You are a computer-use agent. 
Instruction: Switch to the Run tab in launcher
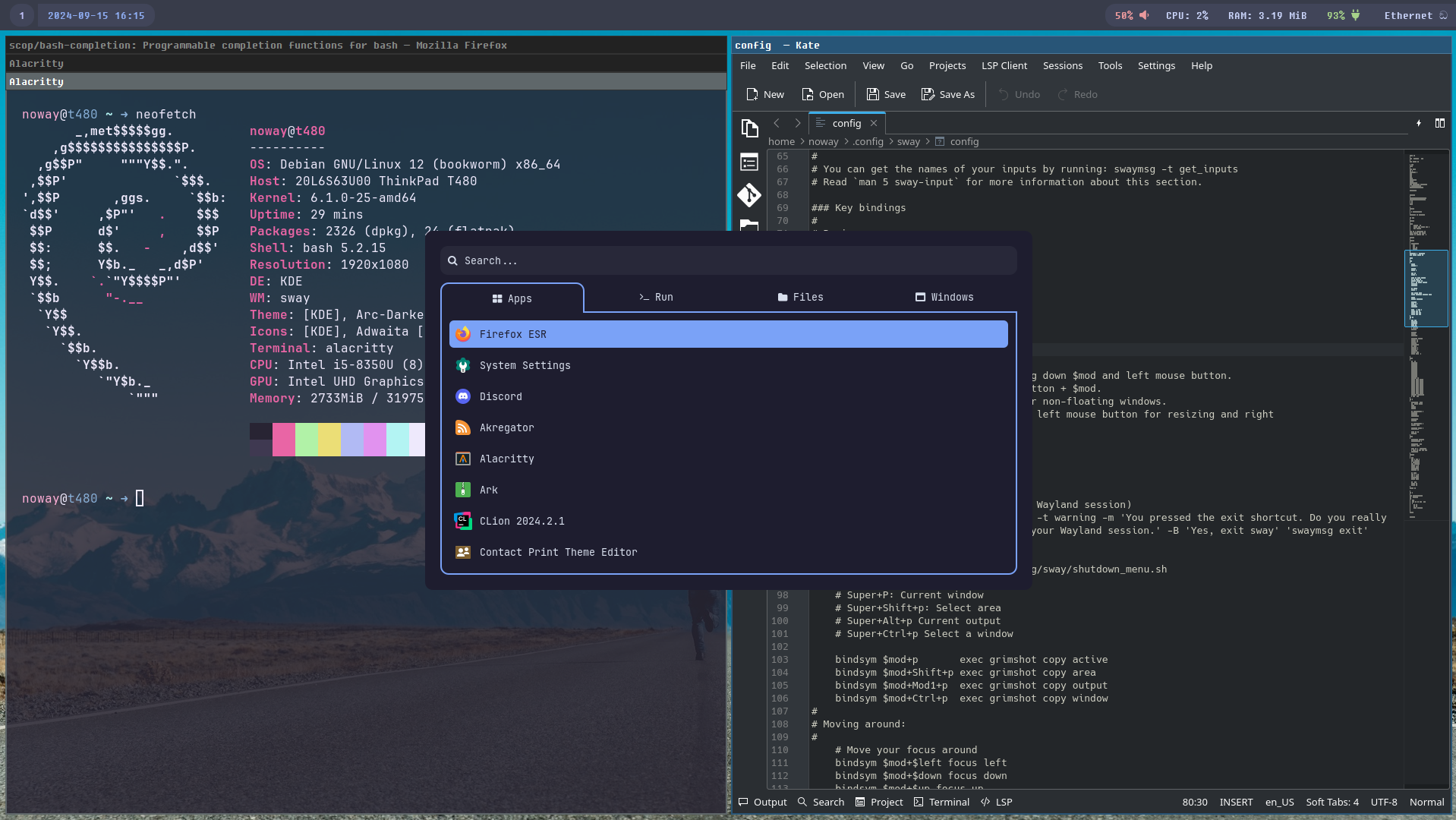coord(656,297)
